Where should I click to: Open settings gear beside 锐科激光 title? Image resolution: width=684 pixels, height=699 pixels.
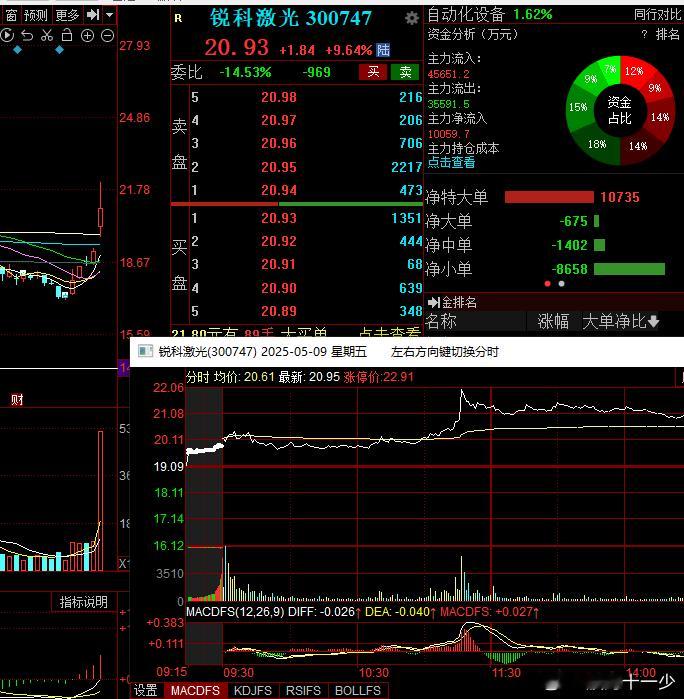412,18
